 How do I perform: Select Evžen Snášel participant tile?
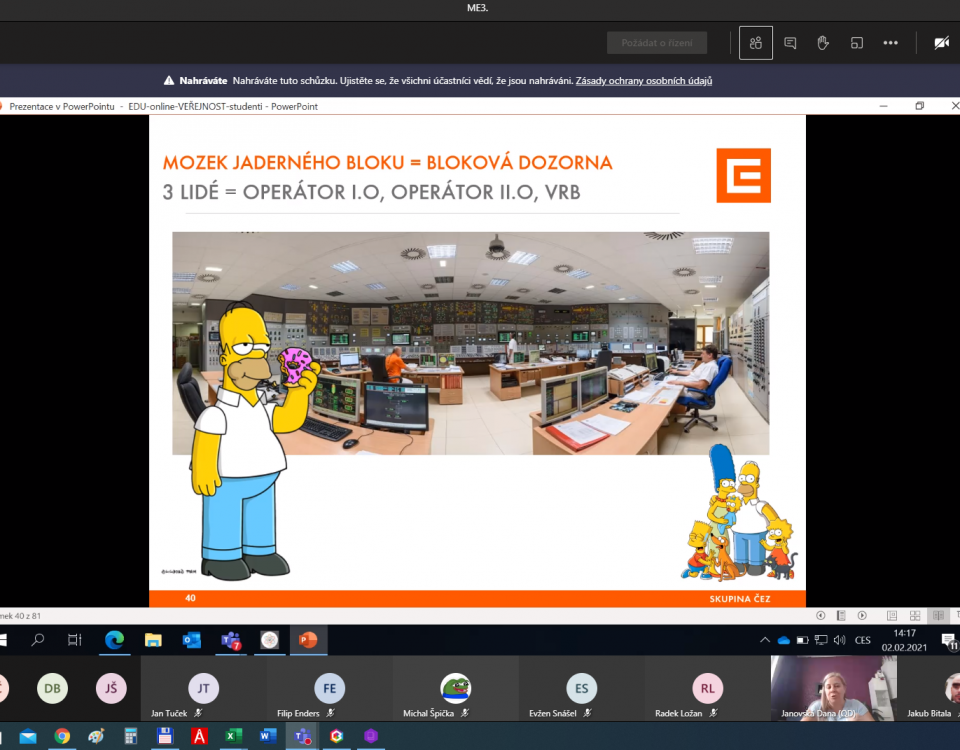coord(582,688)
